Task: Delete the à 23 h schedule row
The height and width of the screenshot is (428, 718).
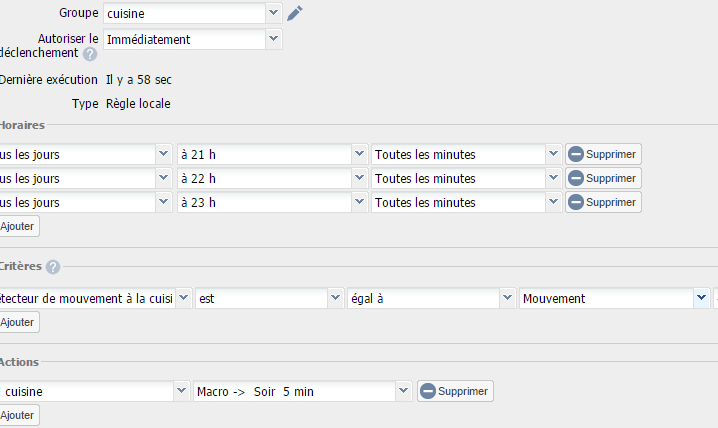Action: click(x=603, y=202)
